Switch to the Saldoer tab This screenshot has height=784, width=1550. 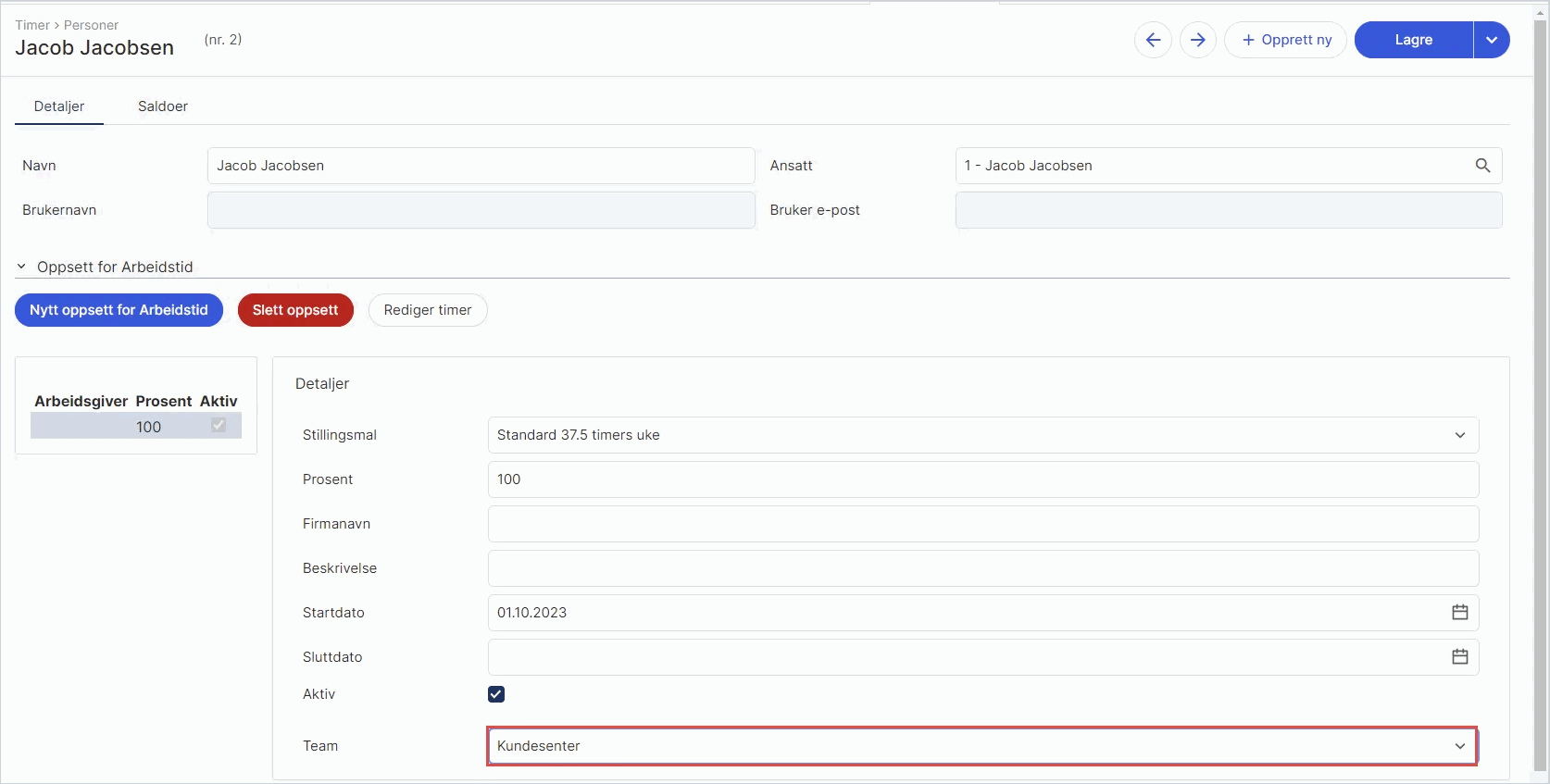coord(163,106)
